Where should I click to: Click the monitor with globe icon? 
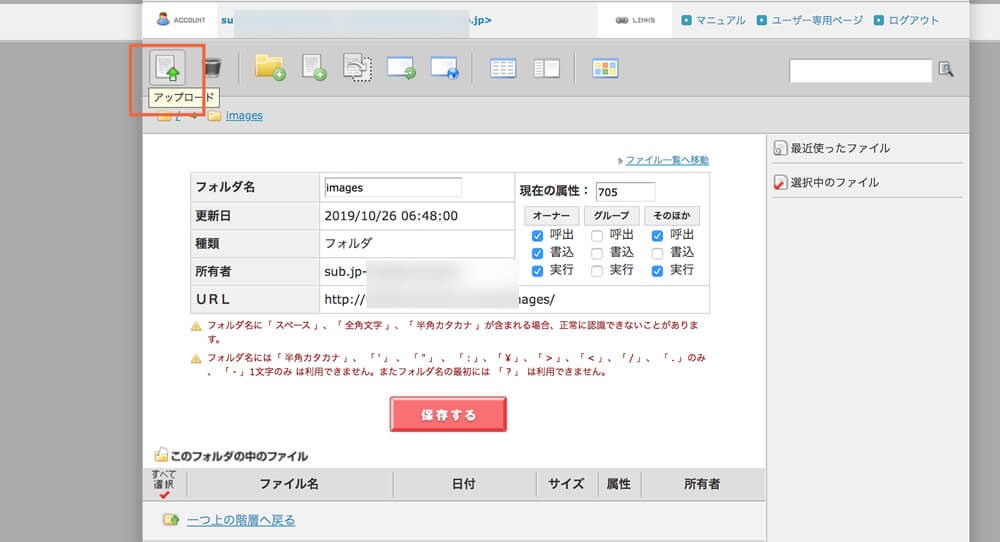coord(445,68)
